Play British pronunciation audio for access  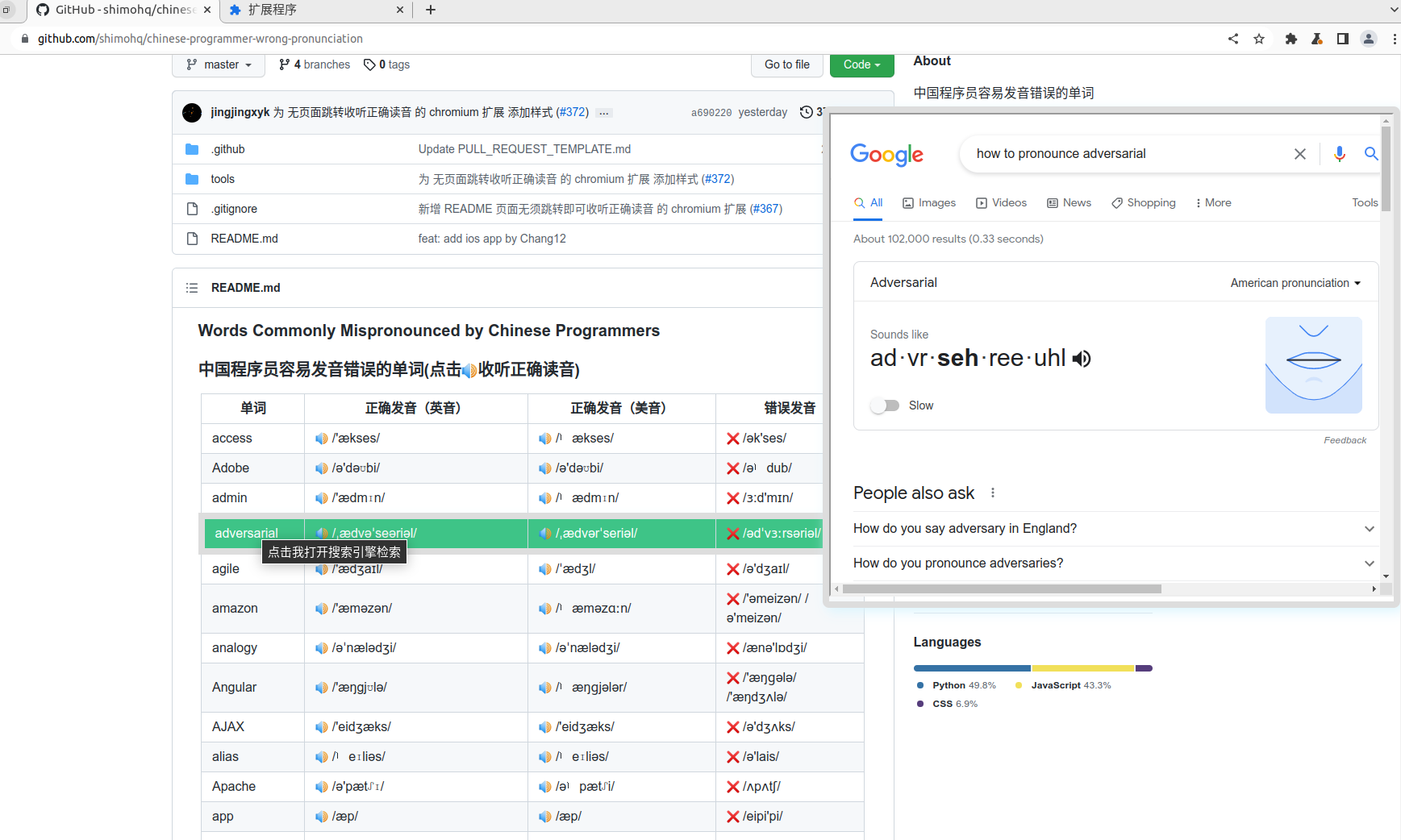coord(321,439)
